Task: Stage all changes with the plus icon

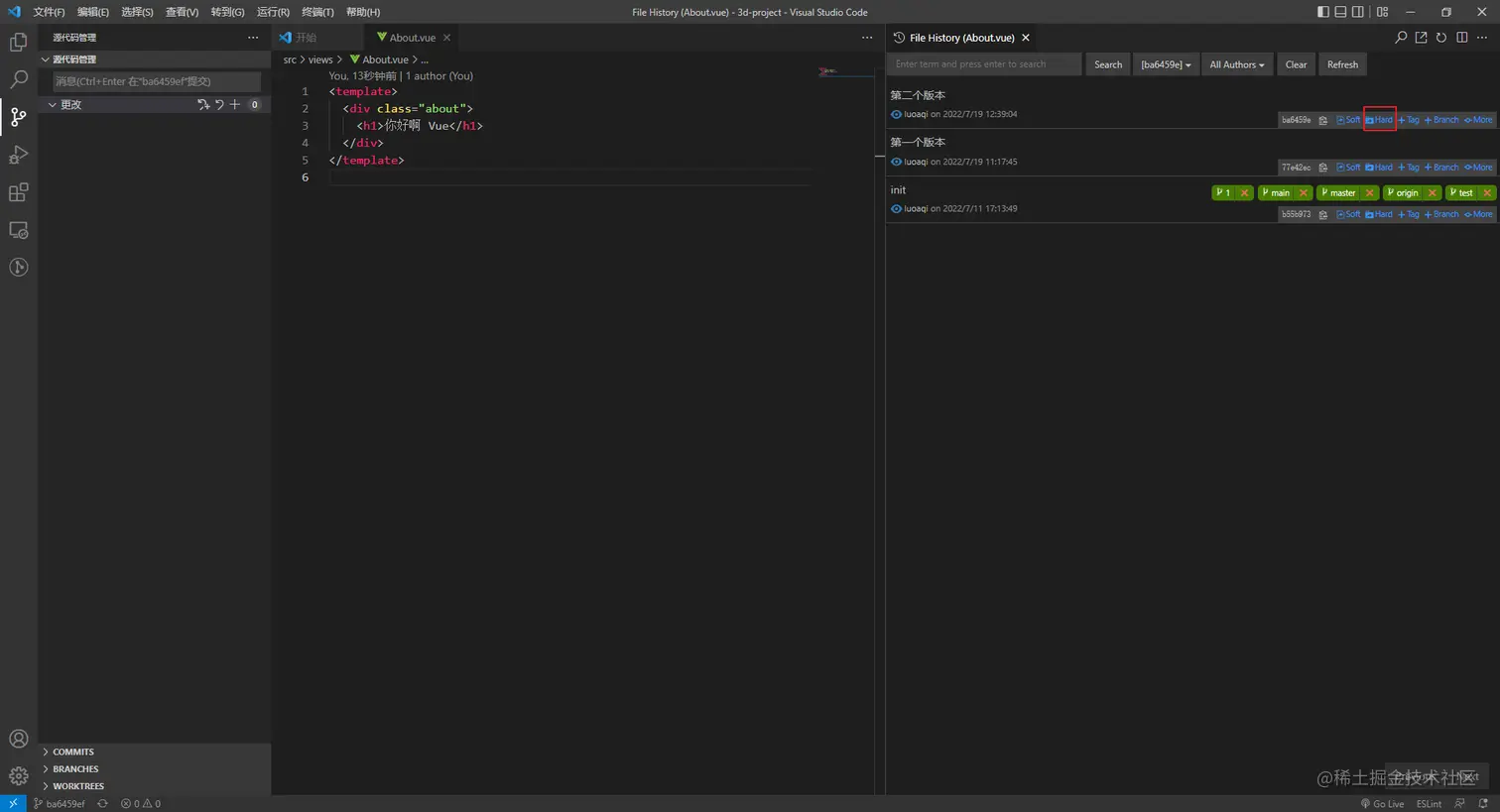Action: 235,104
